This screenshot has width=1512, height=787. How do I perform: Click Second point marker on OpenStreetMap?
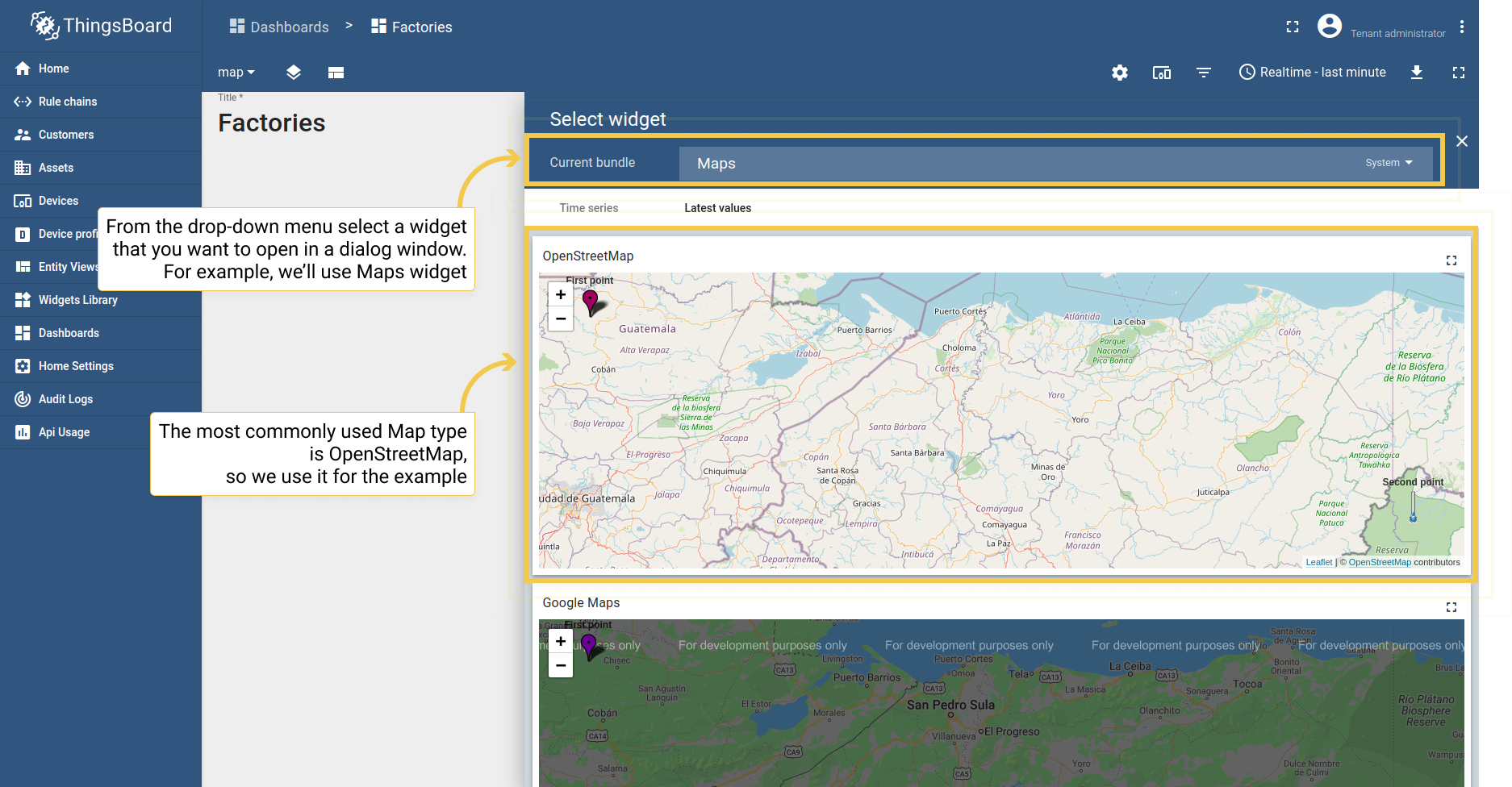1413,506
